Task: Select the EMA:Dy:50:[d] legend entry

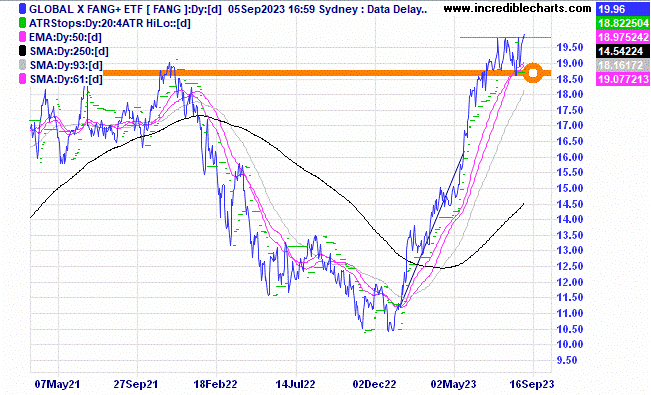Action: 65,37
